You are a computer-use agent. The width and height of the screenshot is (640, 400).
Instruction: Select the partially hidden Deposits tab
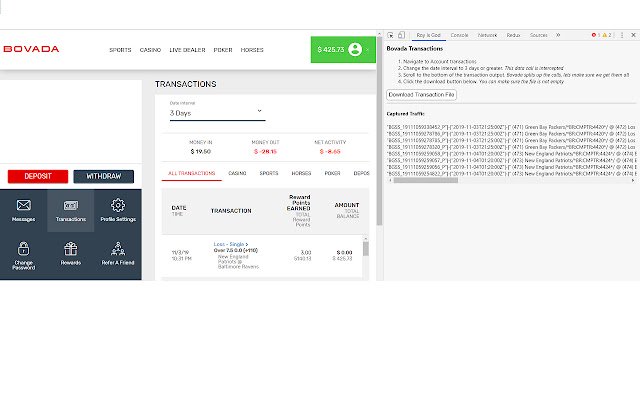(x=361, y=173)
